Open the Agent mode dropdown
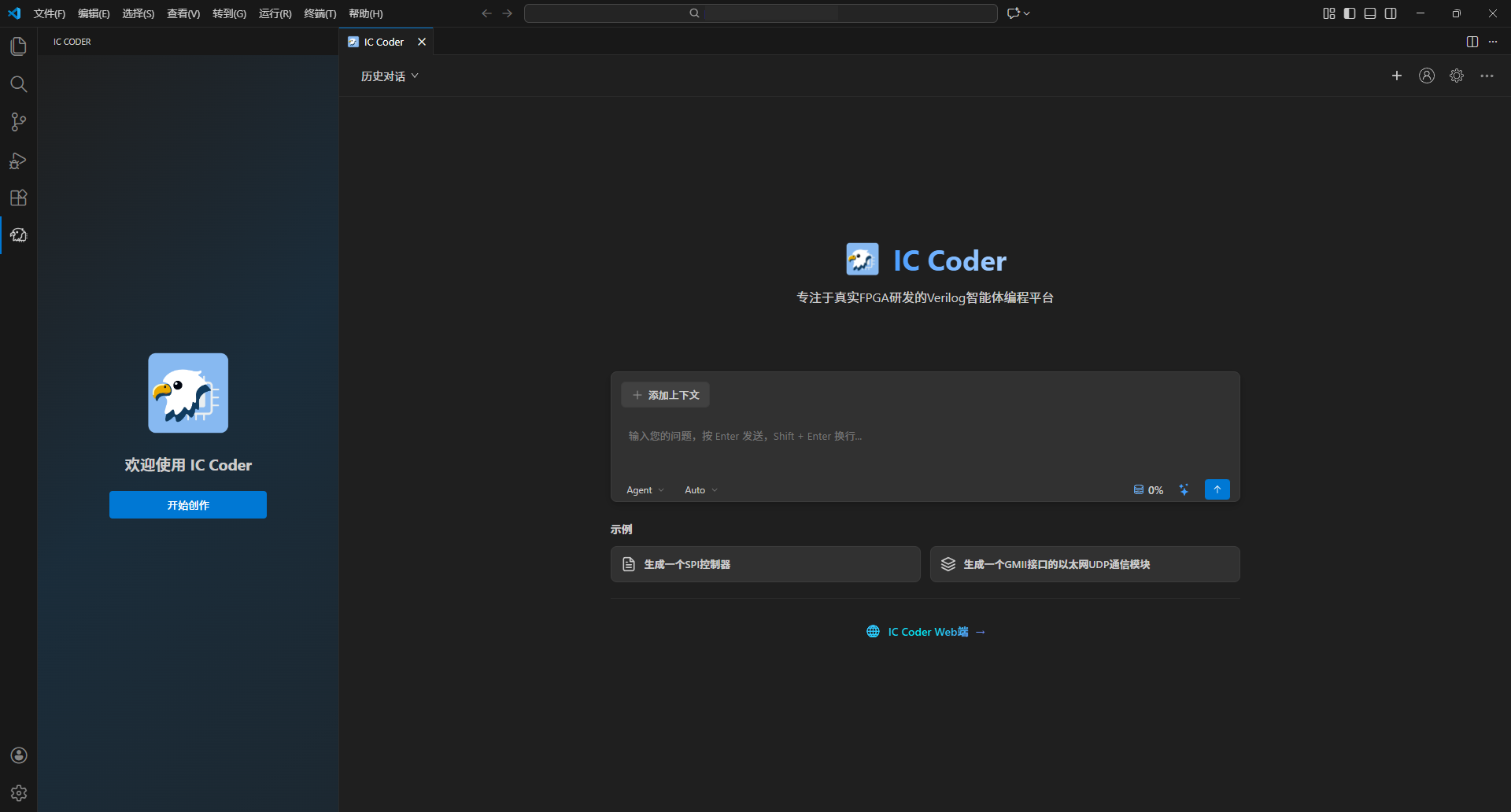This screenshot has height=812, width=1511. tap(644, 489)
